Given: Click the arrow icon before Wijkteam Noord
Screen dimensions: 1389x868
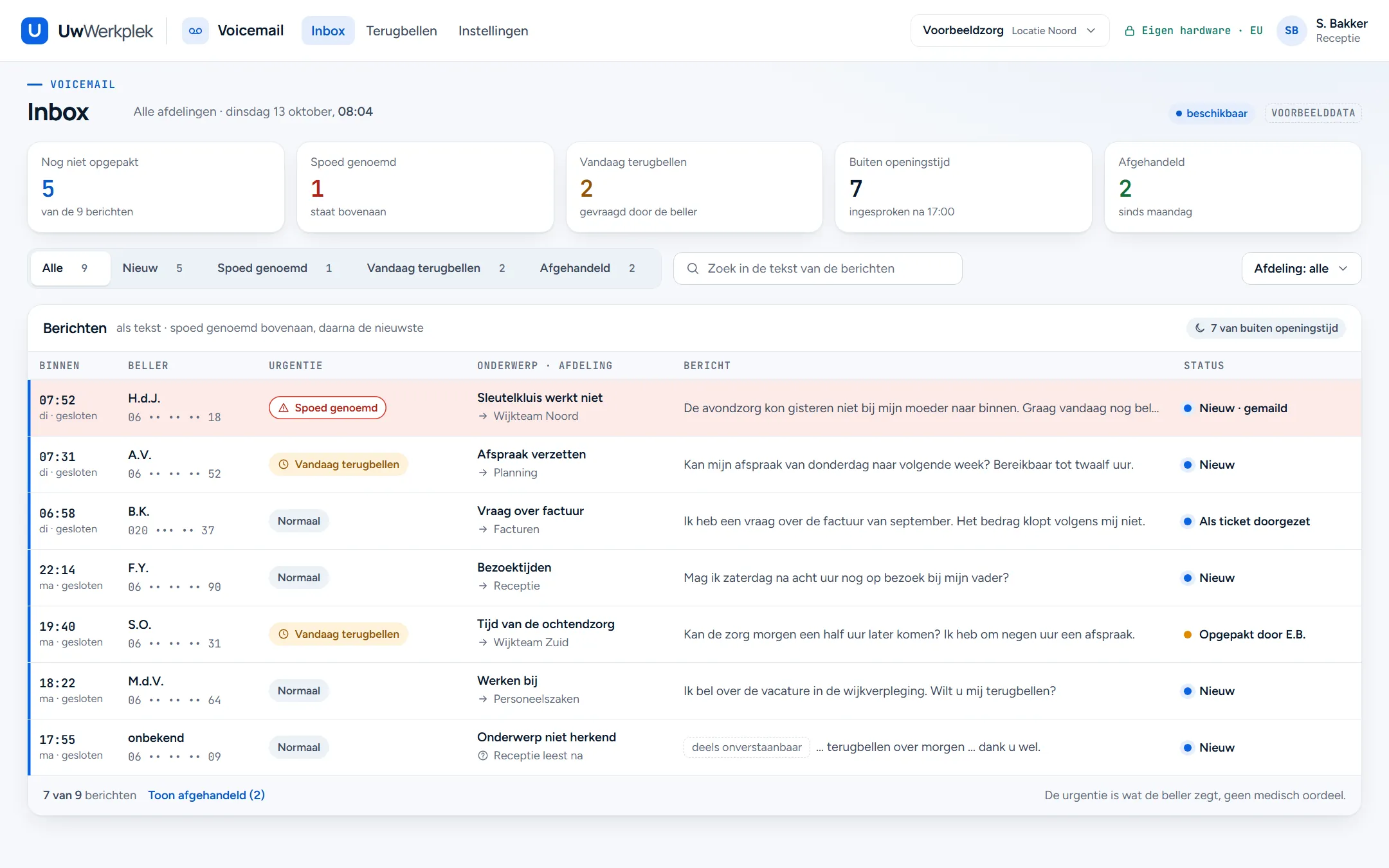Looking at the screenshot, I should [x=483, y=417].
